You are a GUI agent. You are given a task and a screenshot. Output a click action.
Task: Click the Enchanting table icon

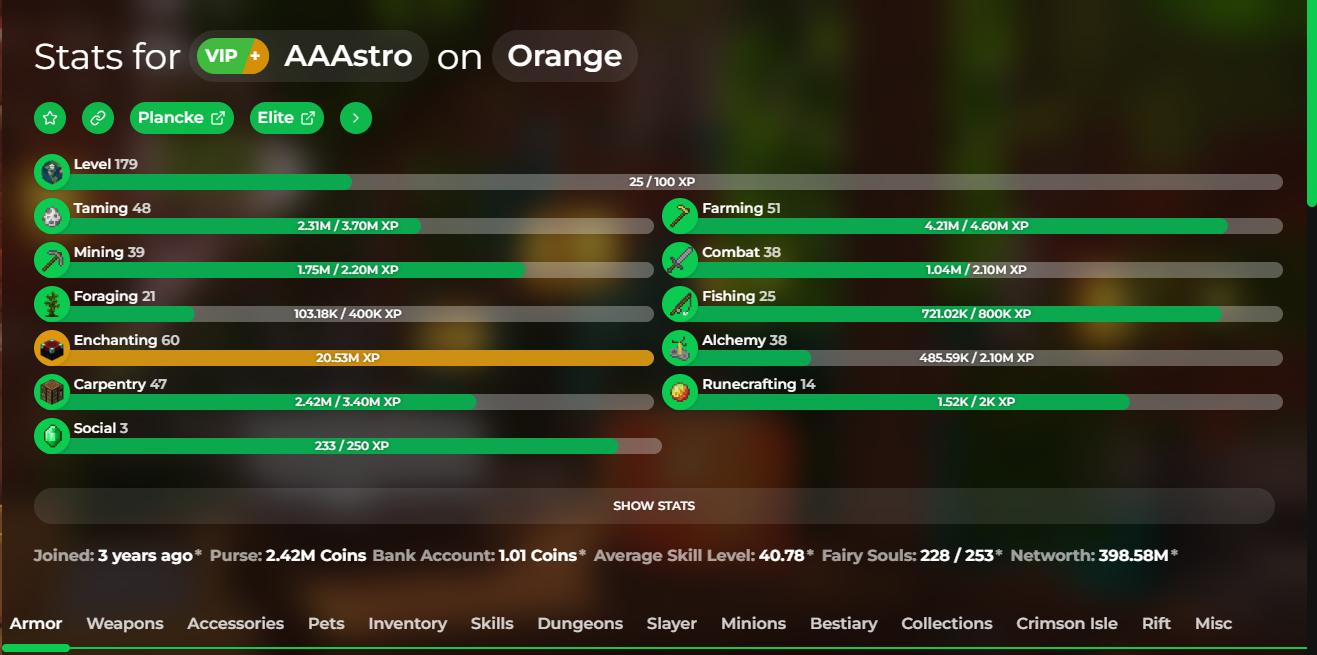click(x=52, y=348)
